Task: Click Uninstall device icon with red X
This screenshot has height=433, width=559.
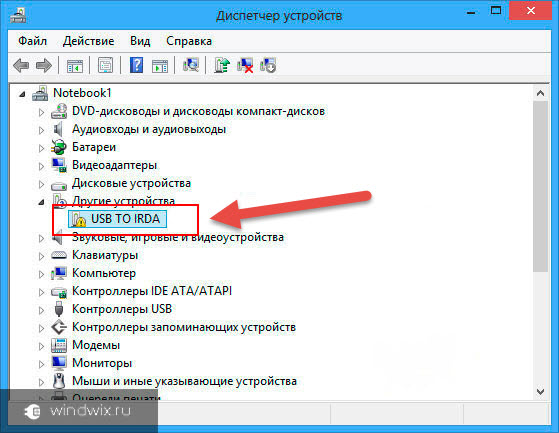Action: (x=245, y=65)
